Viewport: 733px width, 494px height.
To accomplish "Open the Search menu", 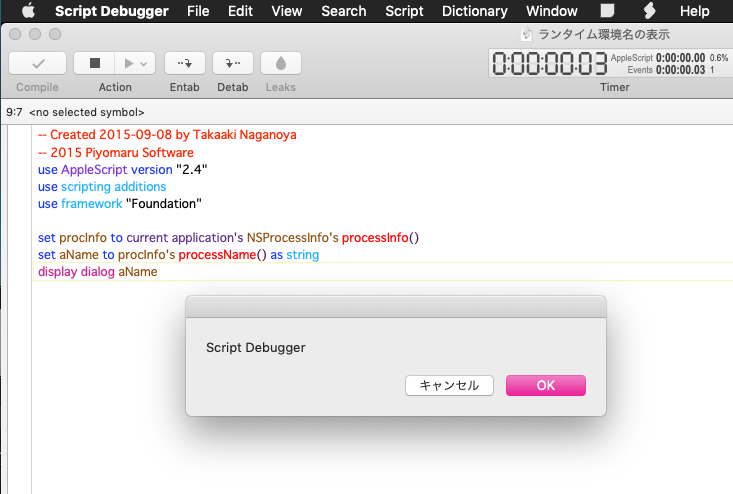I will click(x=344, y=11).
